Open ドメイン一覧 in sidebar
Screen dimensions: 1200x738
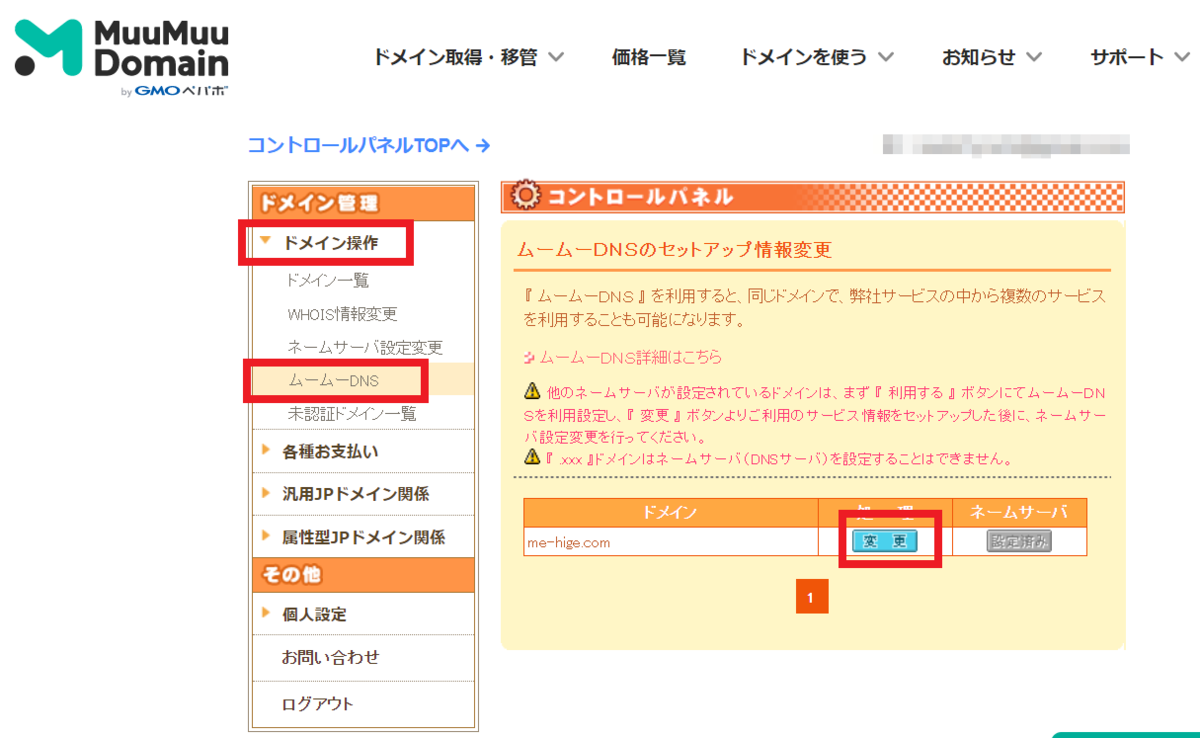[x=328, y=281]
